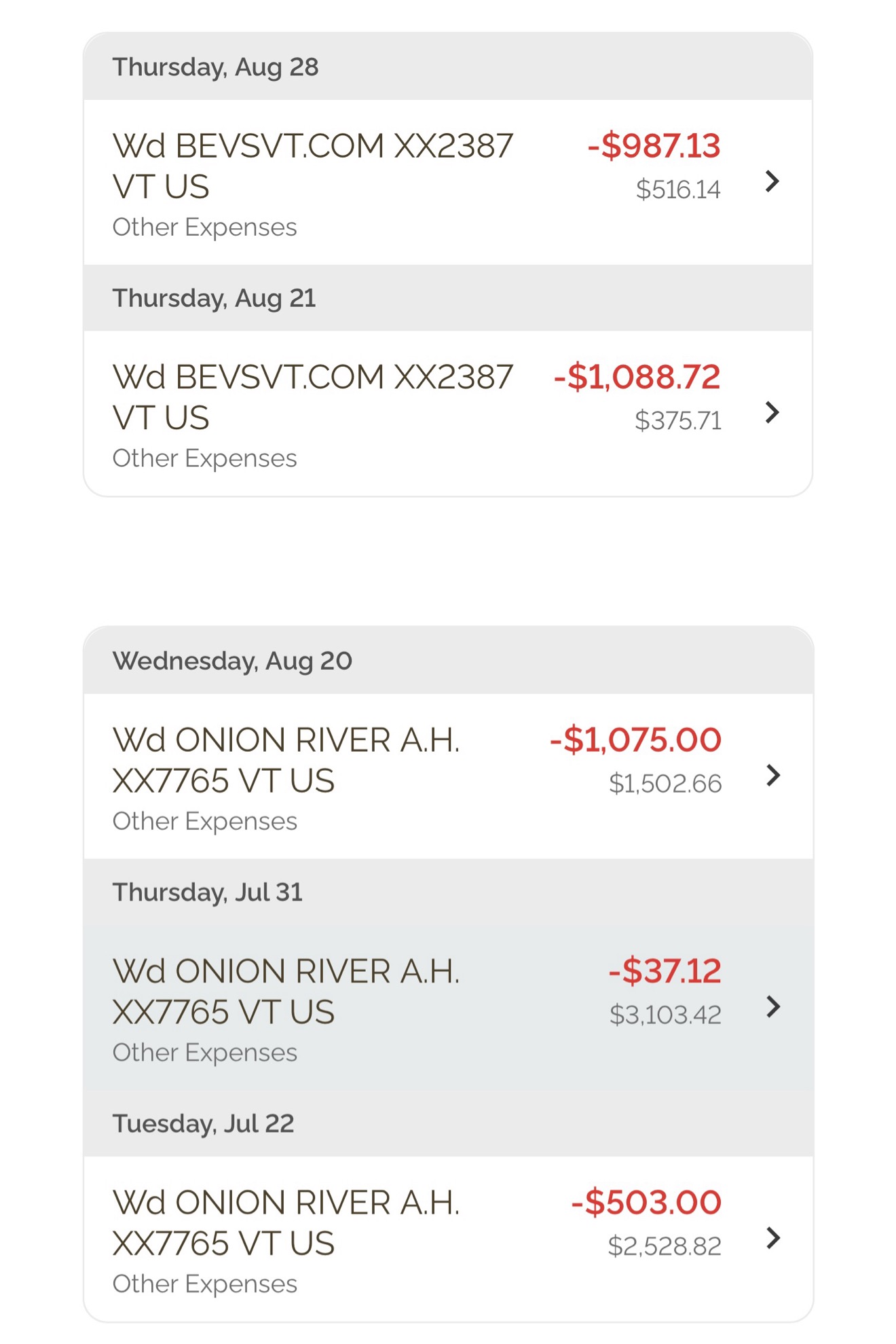The height and width of the screenshot is (1344, 896).
Task: Click the Tuesday, Jul 22 date header
Action: click(x=203, y=1123)
